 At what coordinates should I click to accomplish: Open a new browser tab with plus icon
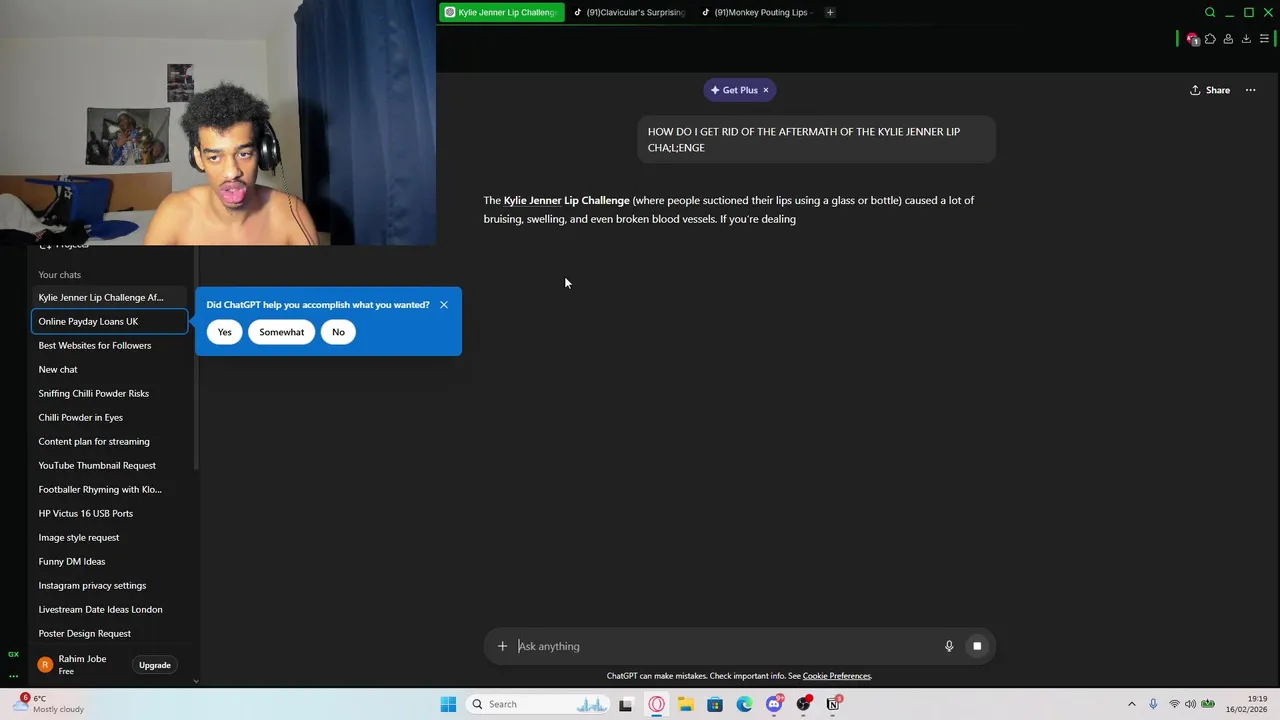click(830, 12)
